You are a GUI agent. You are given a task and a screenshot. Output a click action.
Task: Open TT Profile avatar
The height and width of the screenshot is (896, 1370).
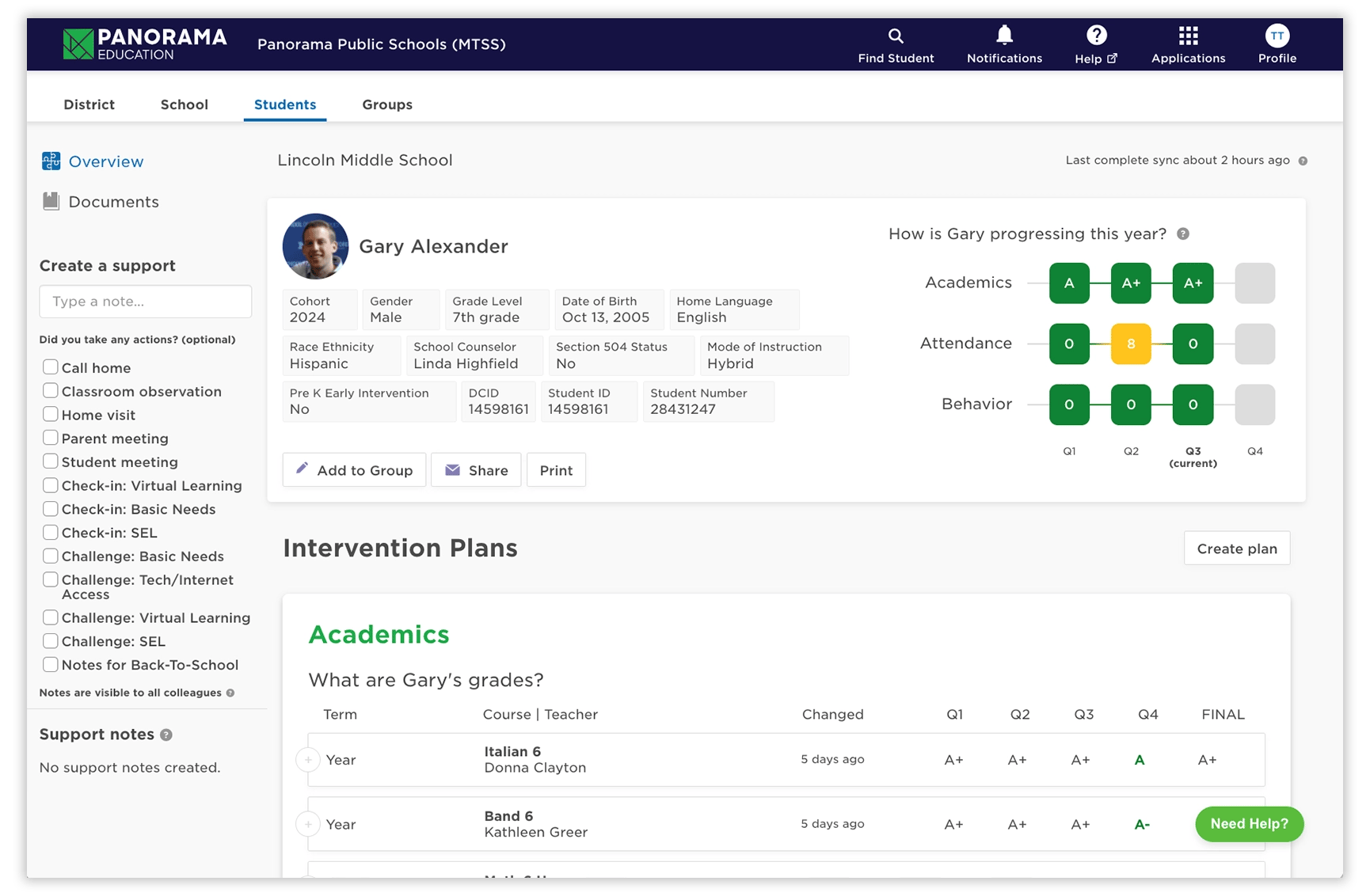[1277, 36]
